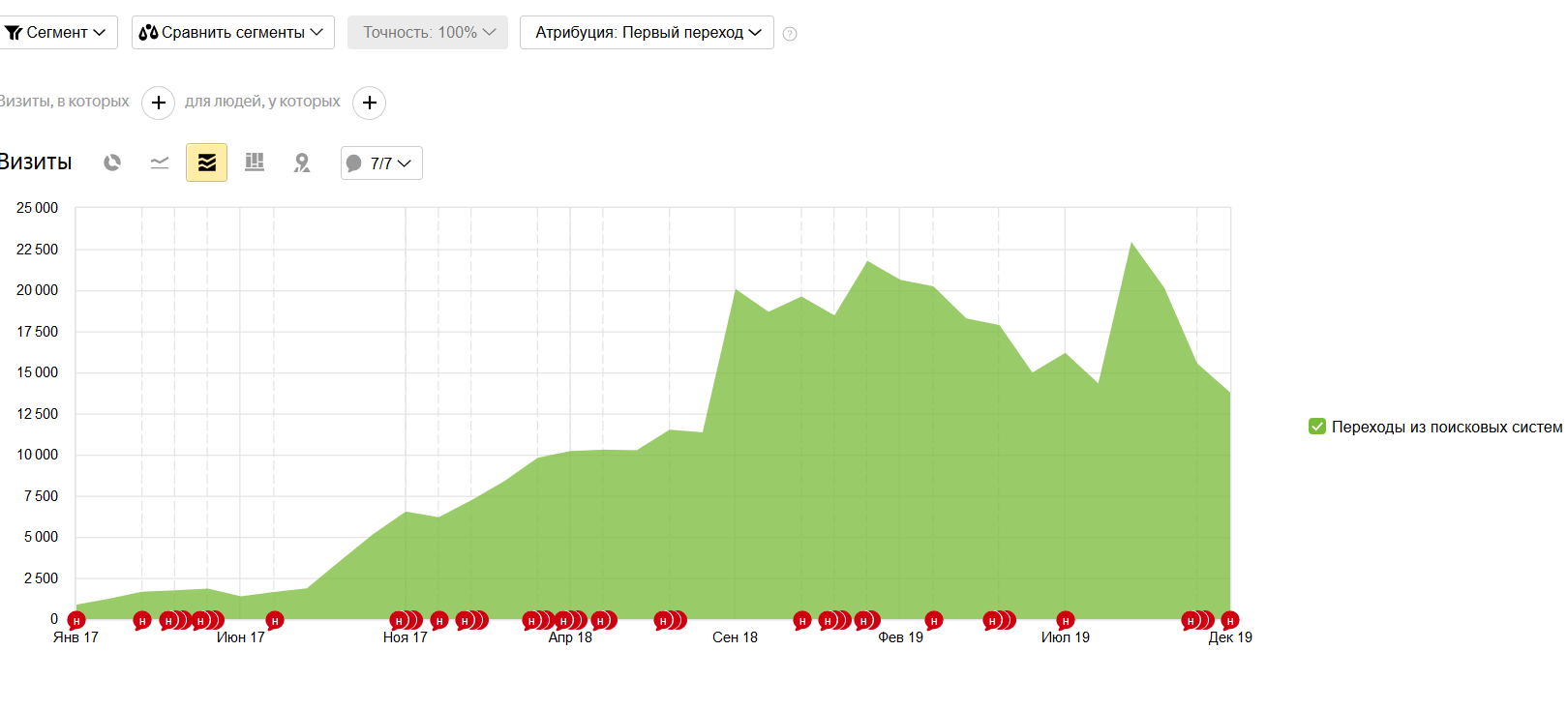Open 'Атрибуция: Первый переход' dropdown
This screenshot has height=710, width=1568.
point(647,32)
